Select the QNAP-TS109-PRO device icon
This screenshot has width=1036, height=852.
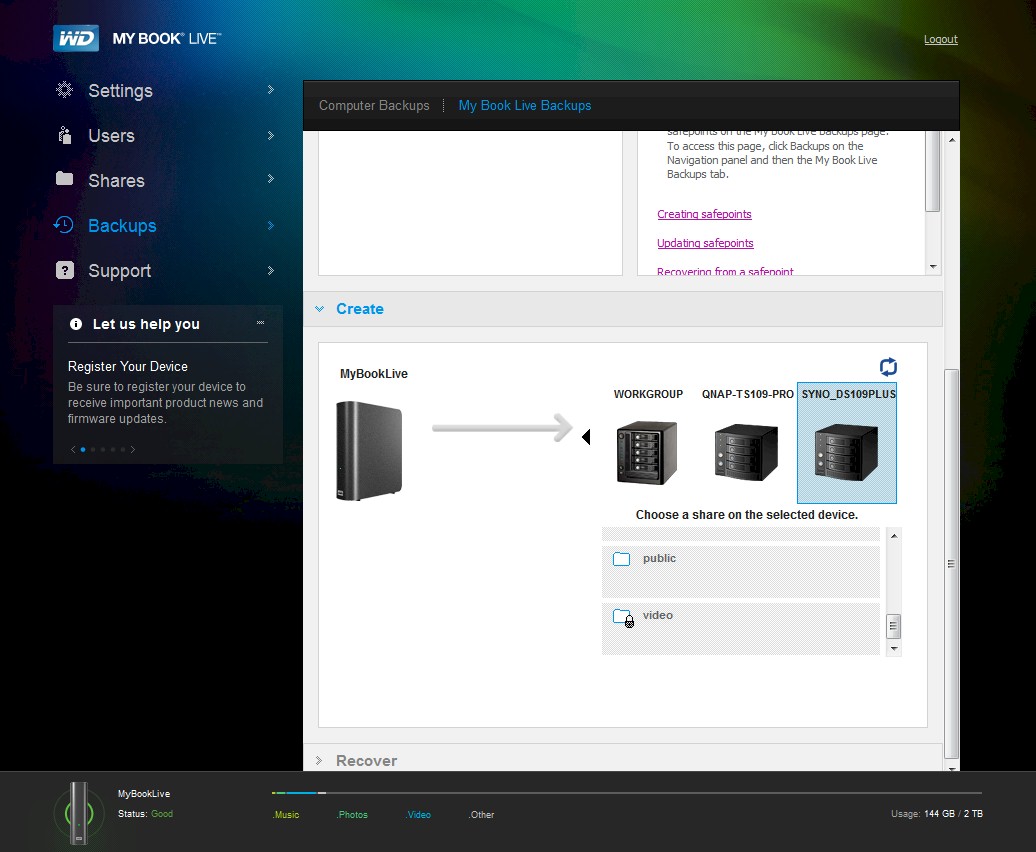click(746, 452)
